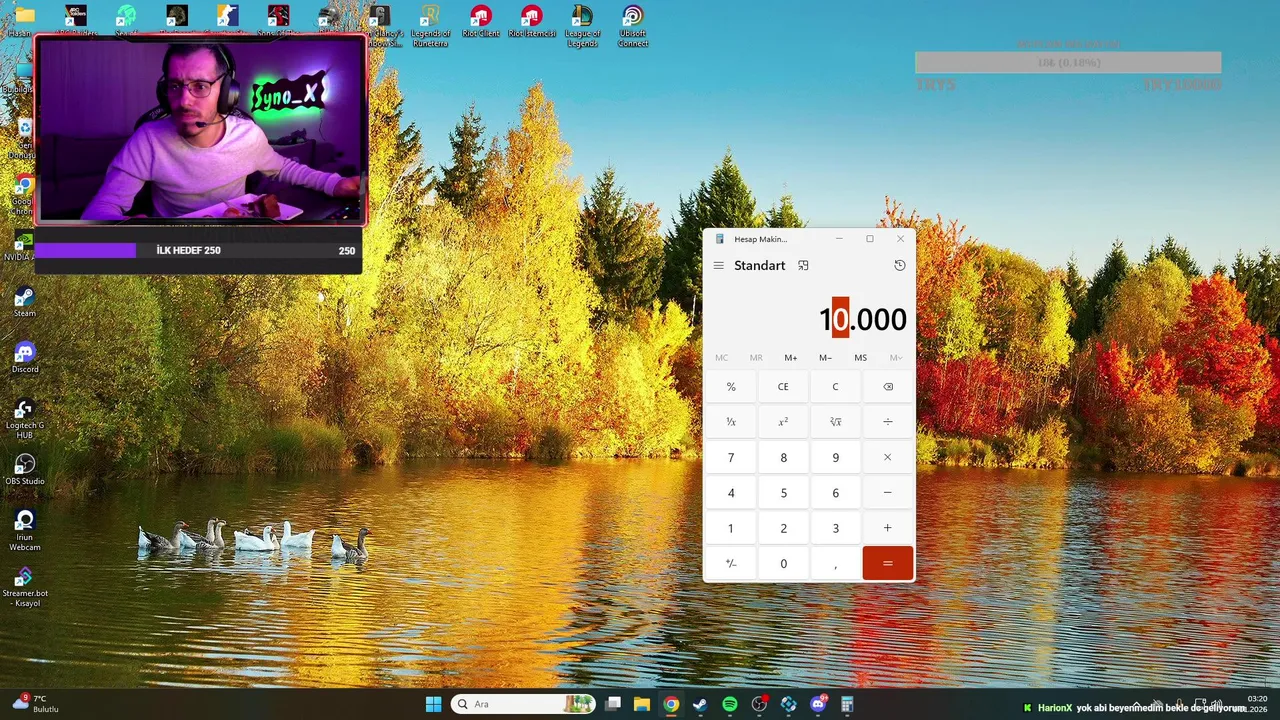
Task: Click digit 7 on Calculator keypad
Action: [x=731, y=457]
